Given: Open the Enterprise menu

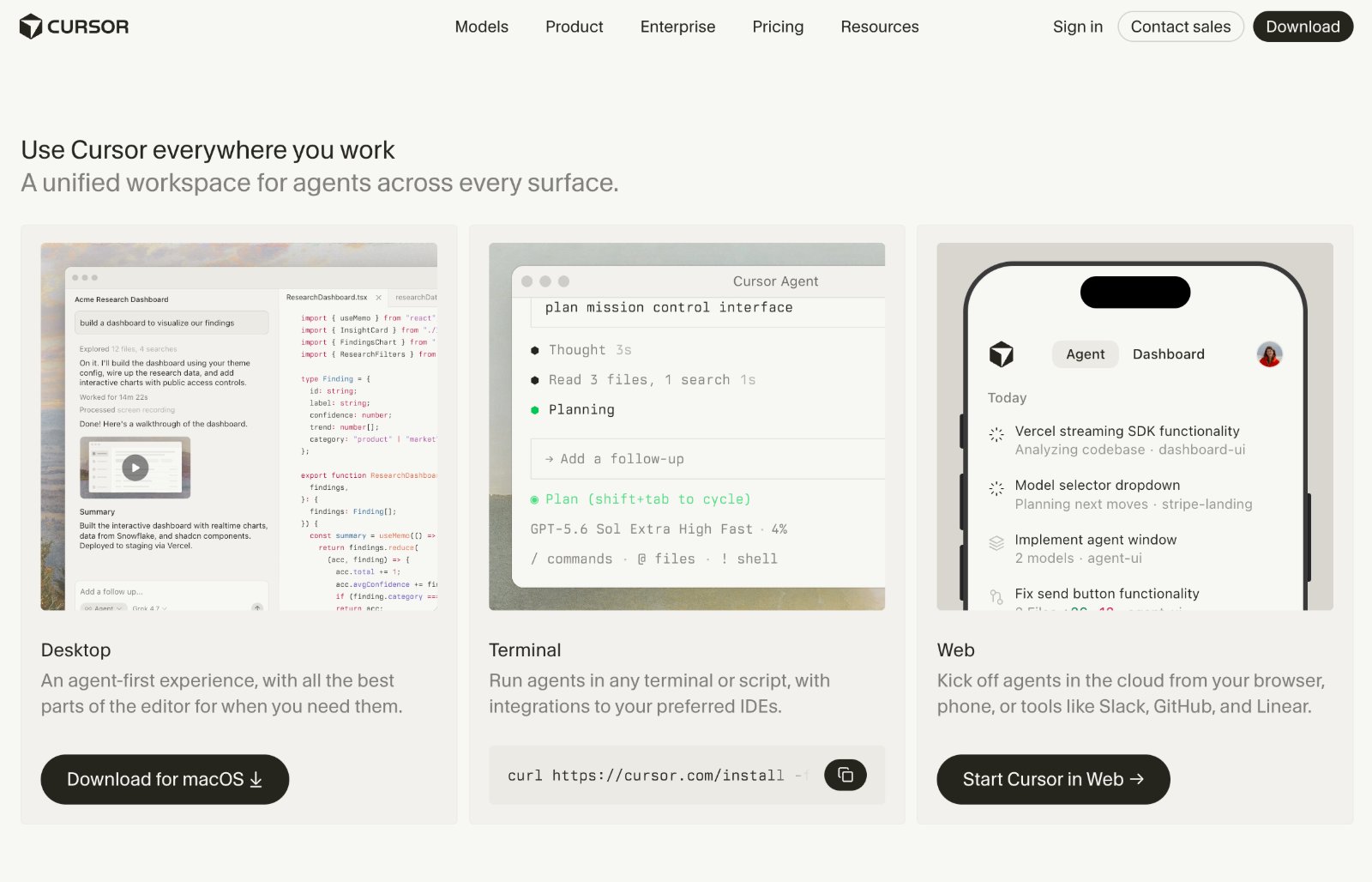Looking at the screenshot, I should pyautogui.click(x=677, y=27).
